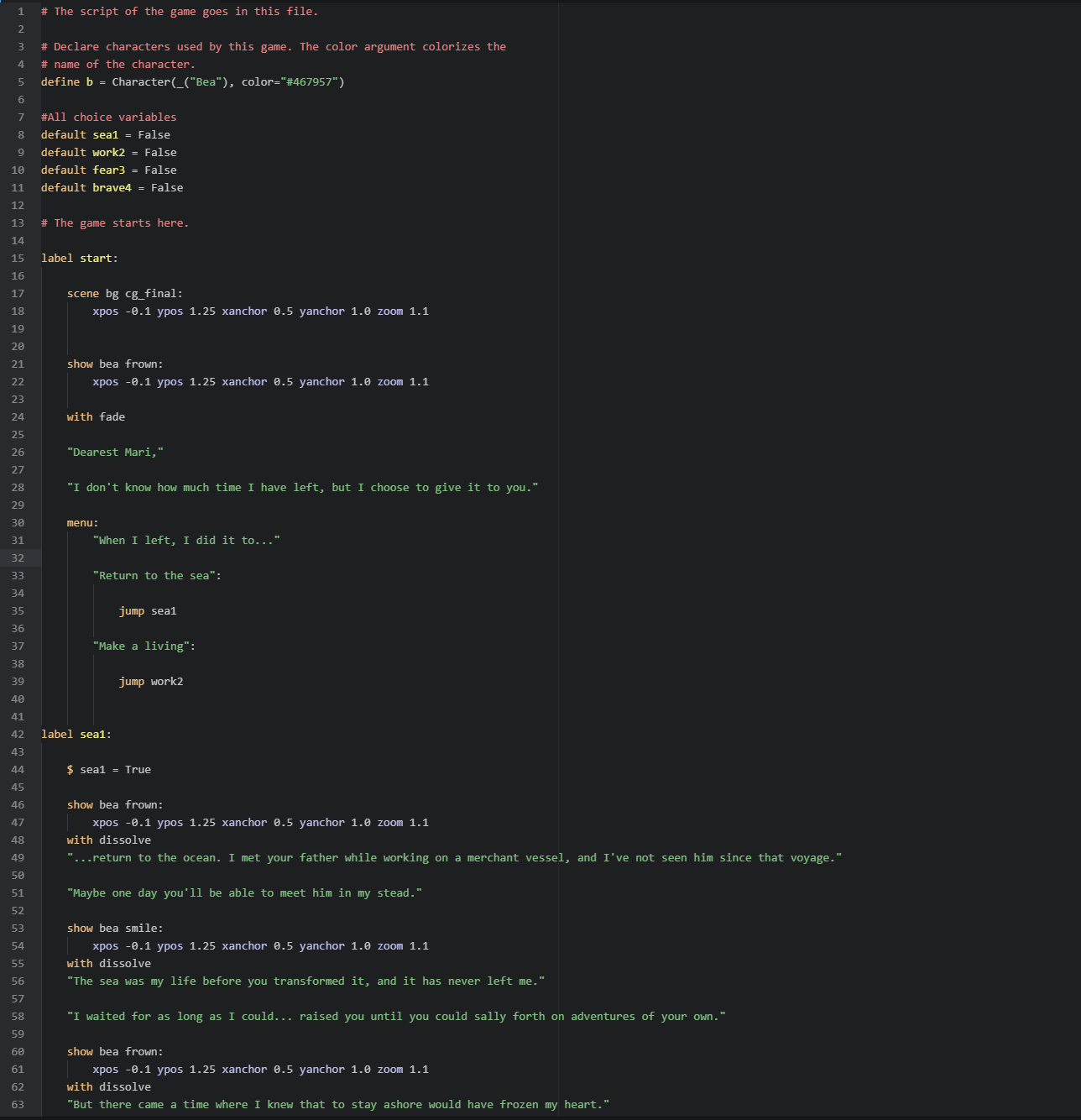
Task: Click the "Return to the sea" choice
Action: [157, 576]
